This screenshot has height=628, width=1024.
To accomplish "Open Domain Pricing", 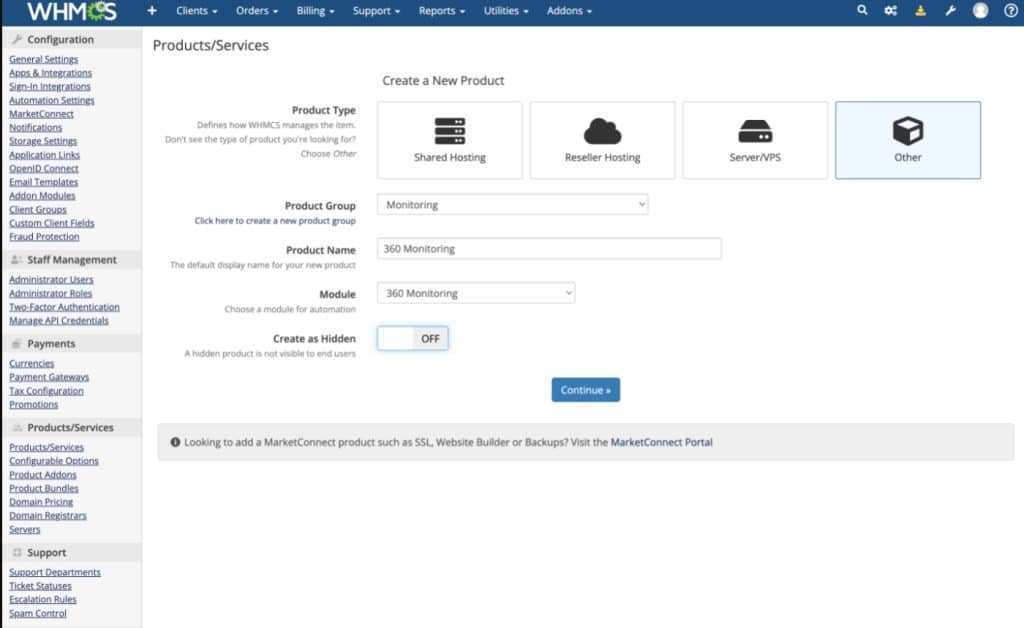I will coord(41,502).
